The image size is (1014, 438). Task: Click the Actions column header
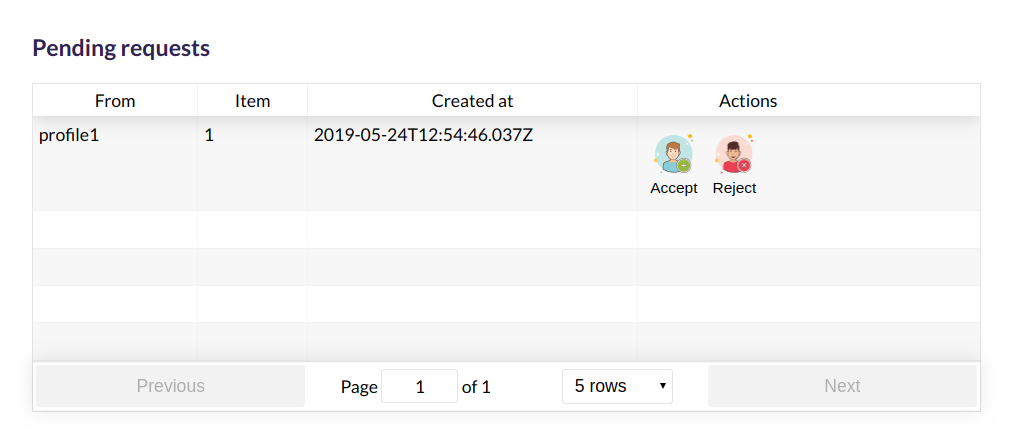(x=748, y=101)
